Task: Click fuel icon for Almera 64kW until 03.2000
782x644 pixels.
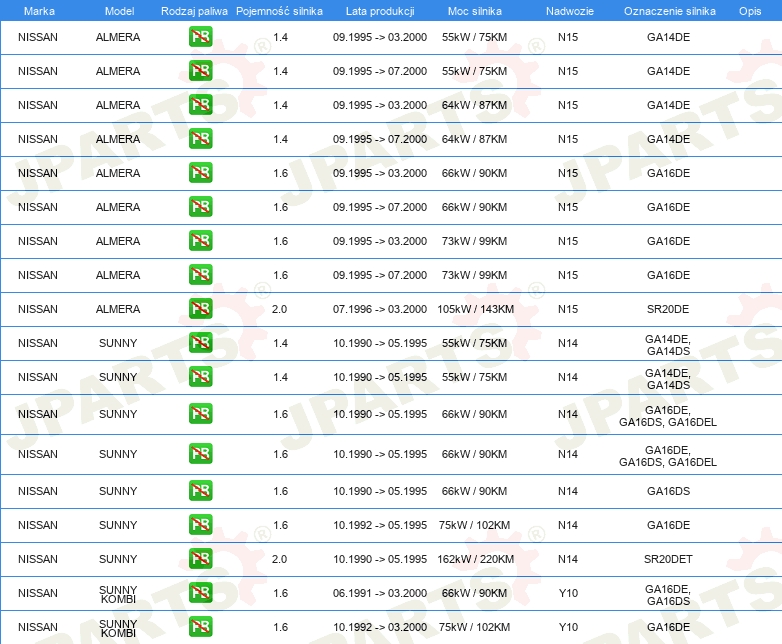Action: click(x=200, y=105)
